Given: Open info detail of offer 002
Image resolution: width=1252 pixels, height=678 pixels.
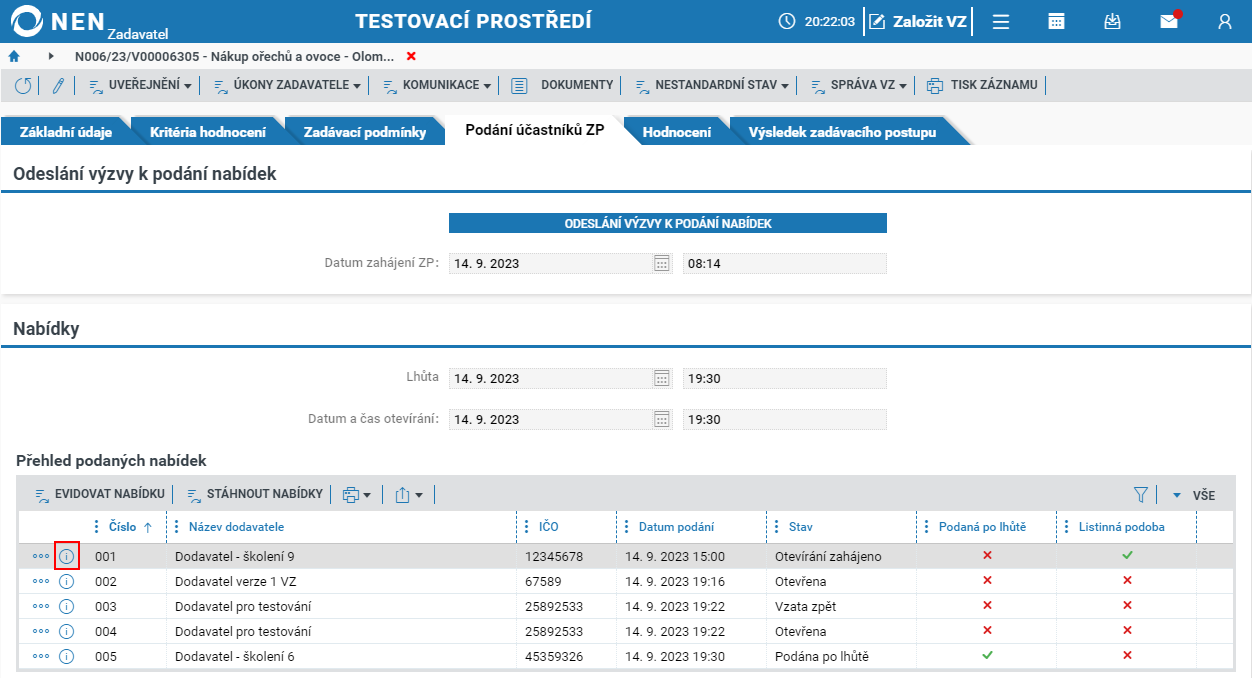Looking at the screenshot, I should coord(67,581).
